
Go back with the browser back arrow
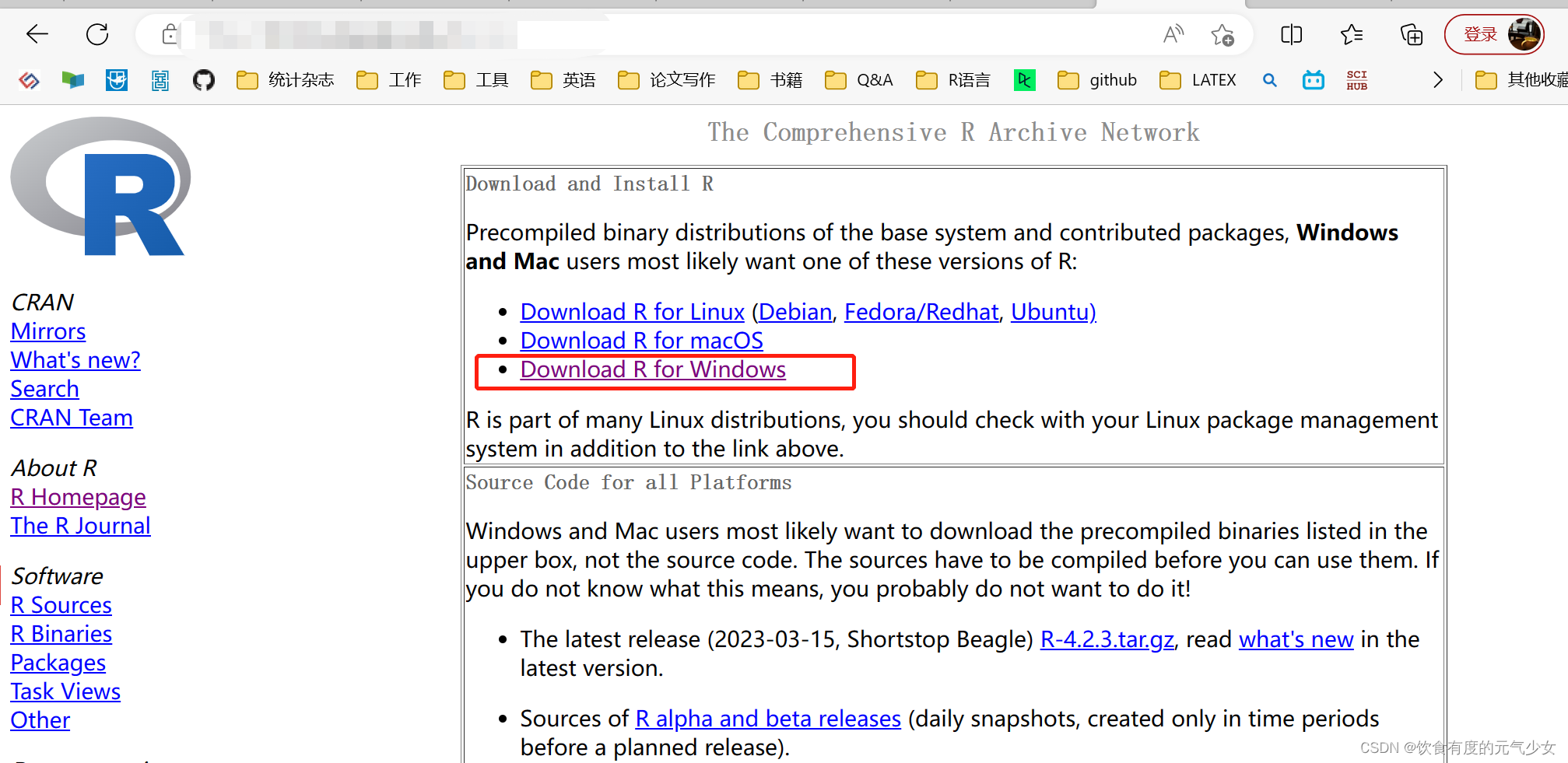click(37, 34)
